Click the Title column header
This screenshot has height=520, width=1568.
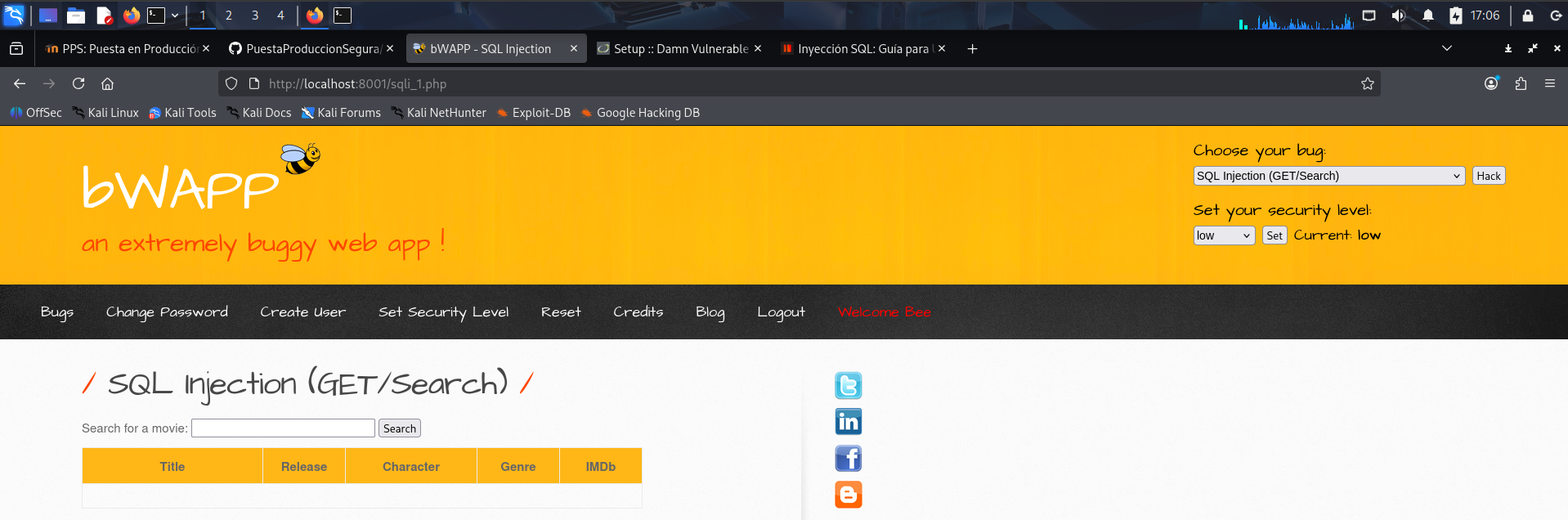(x=172, y=466)
